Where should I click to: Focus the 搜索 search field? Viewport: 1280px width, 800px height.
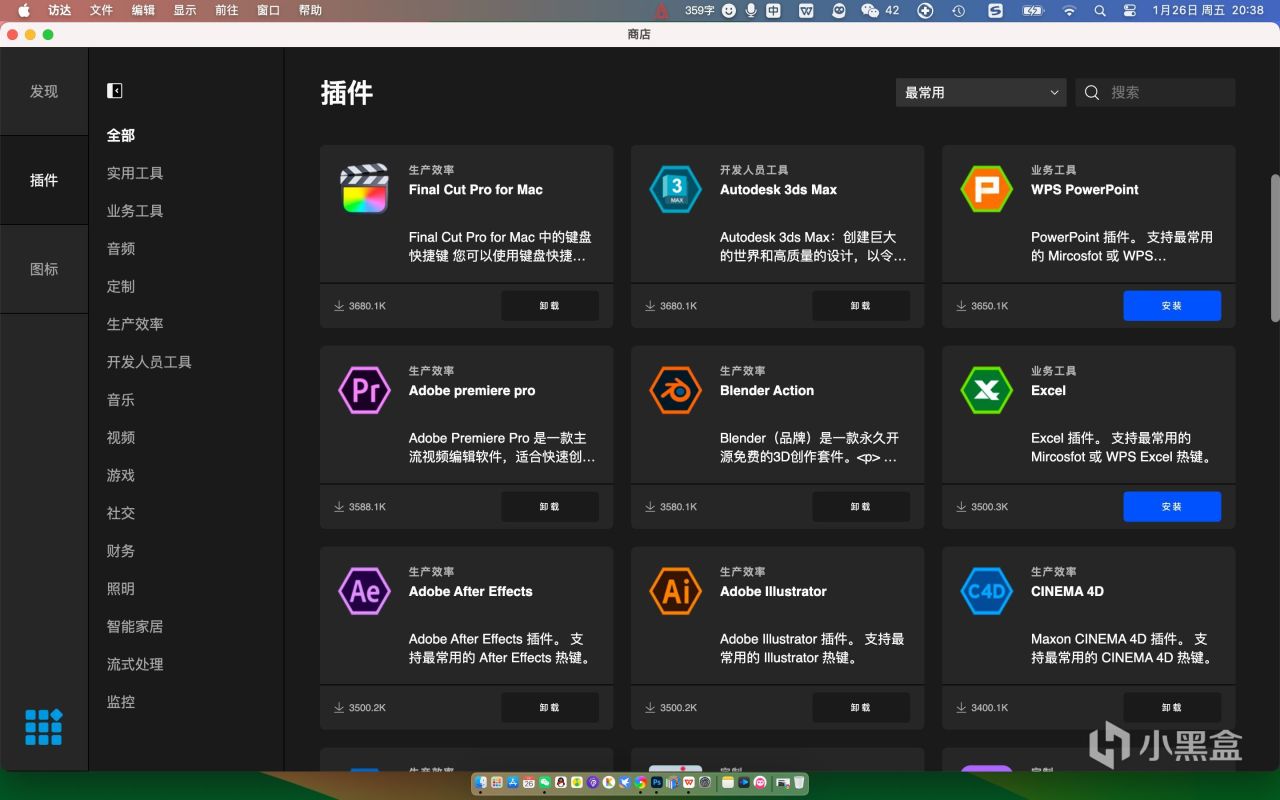[x=1156, y=92]
